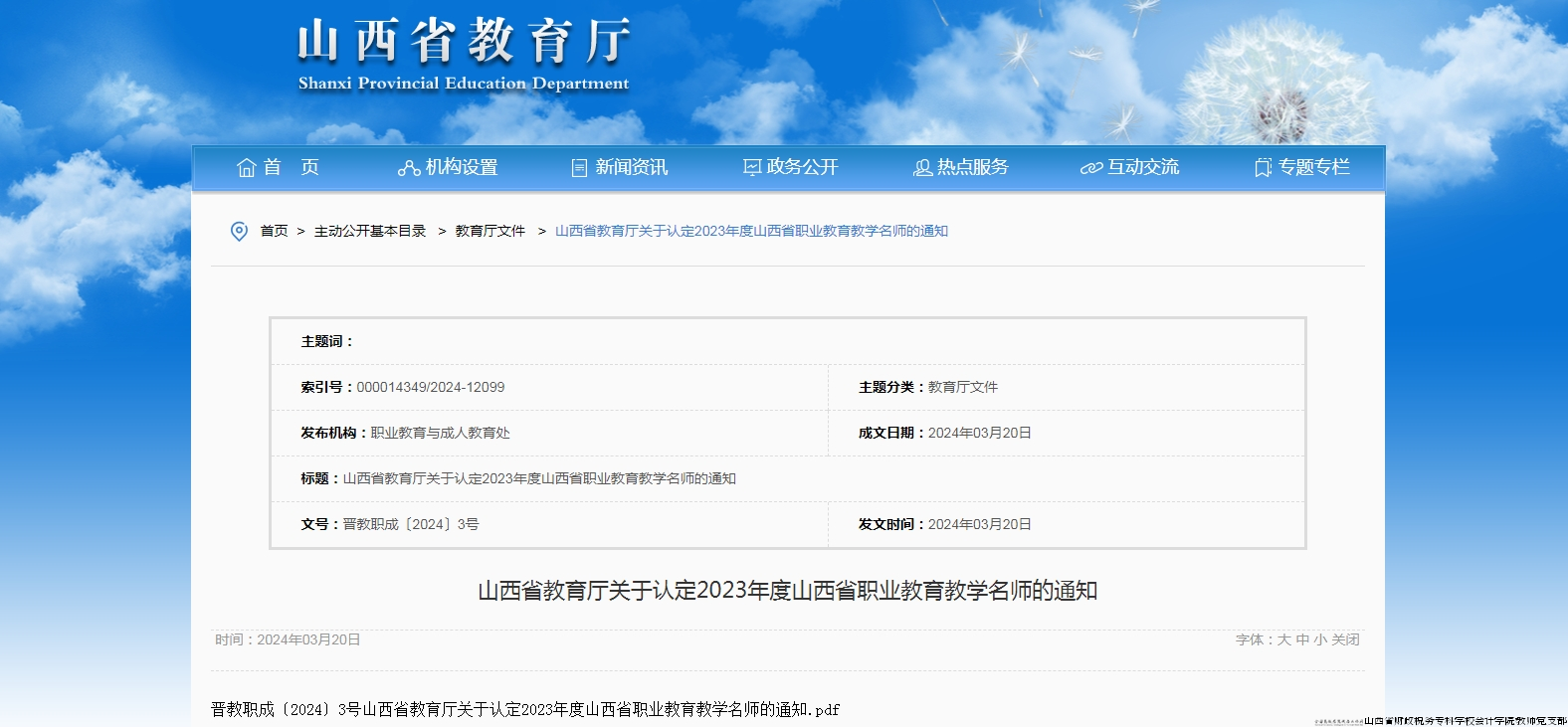Image resolution: width=1568 pixels, height=727 pixels.
Task: Click the Shanxi Provincial Education Department subtitle
Action: point(464,84)
